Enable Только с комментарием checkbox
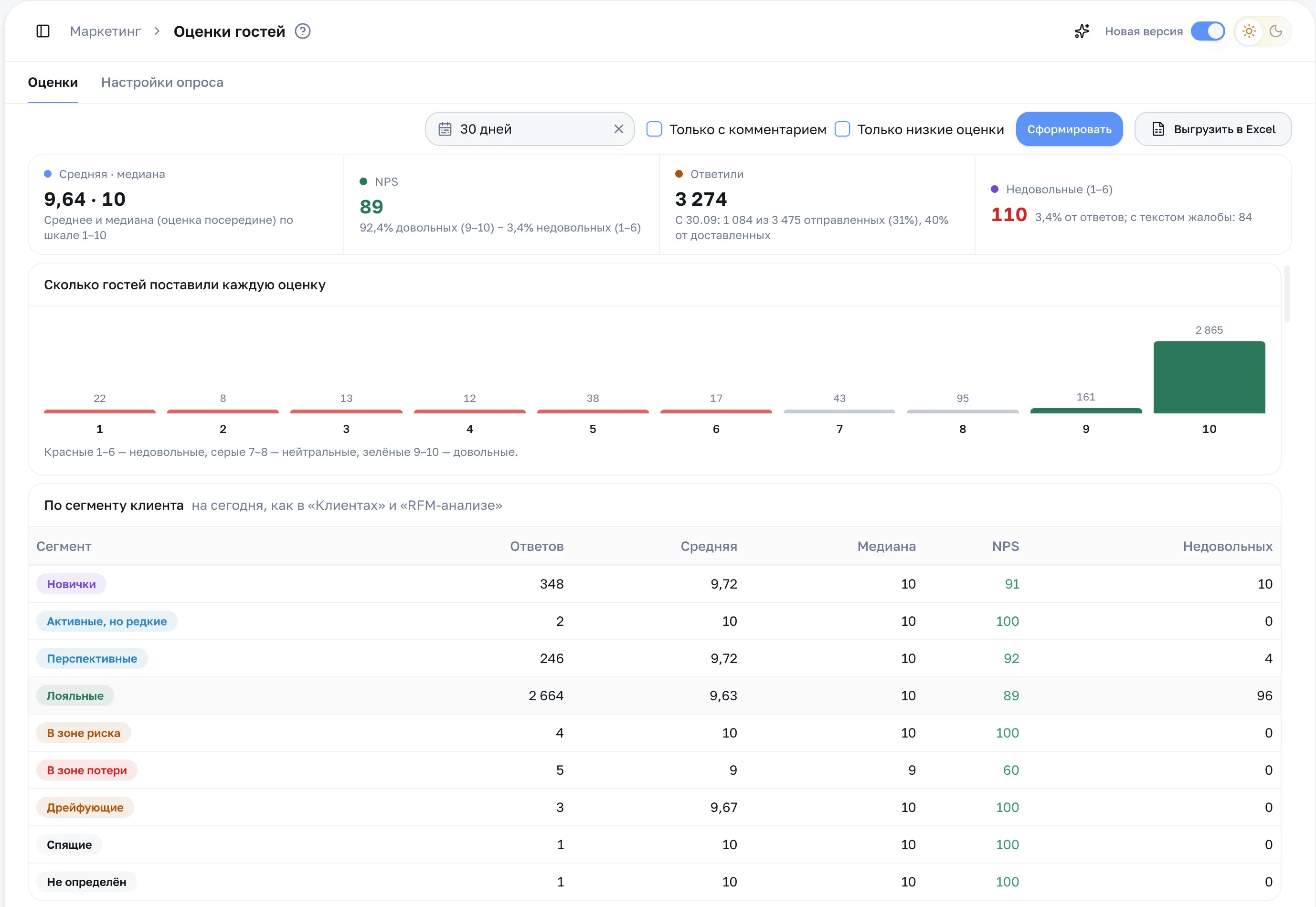The height and width of the screenshot is (907, 1316). point(654,129)
